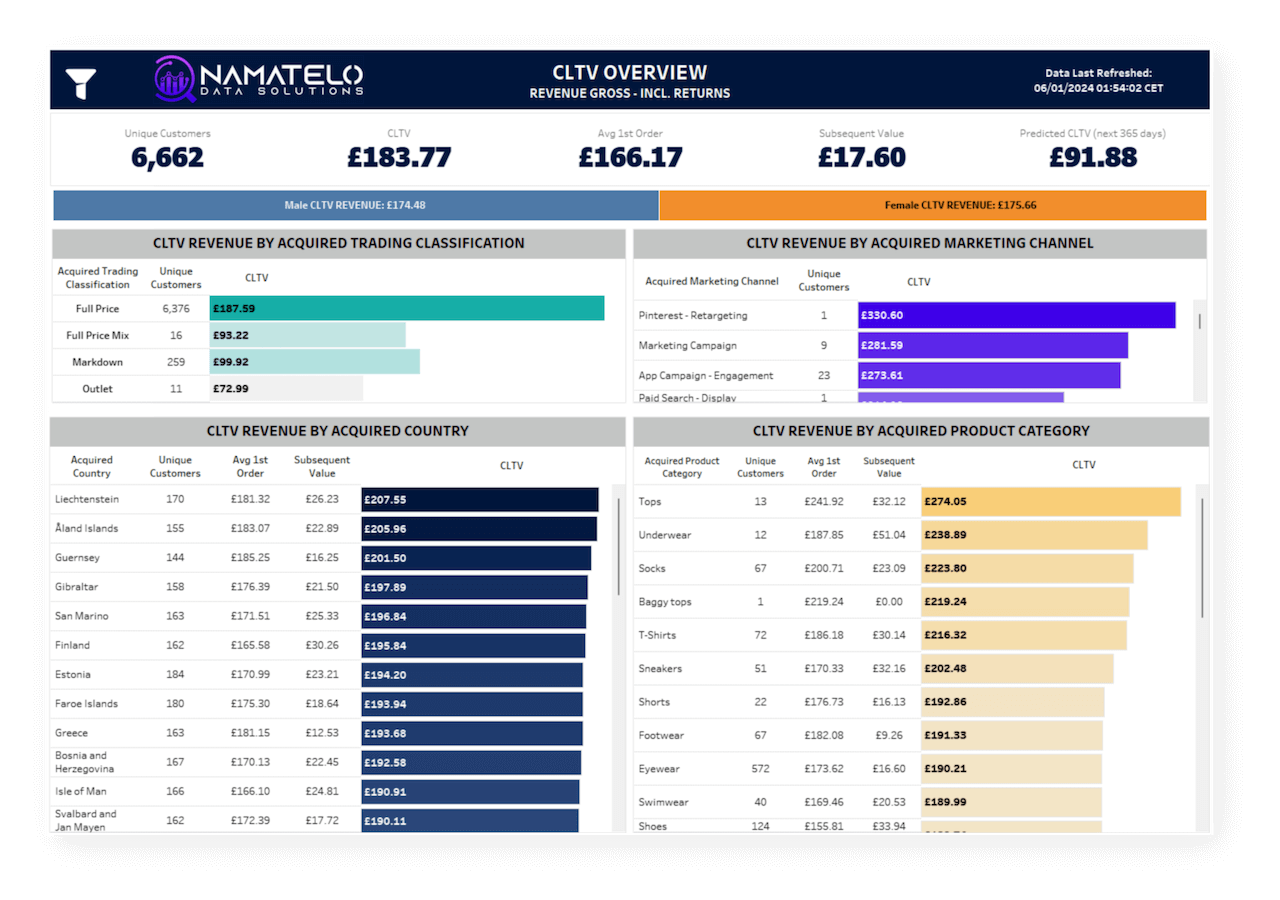Select the Socks product category label

pos(652,568)
